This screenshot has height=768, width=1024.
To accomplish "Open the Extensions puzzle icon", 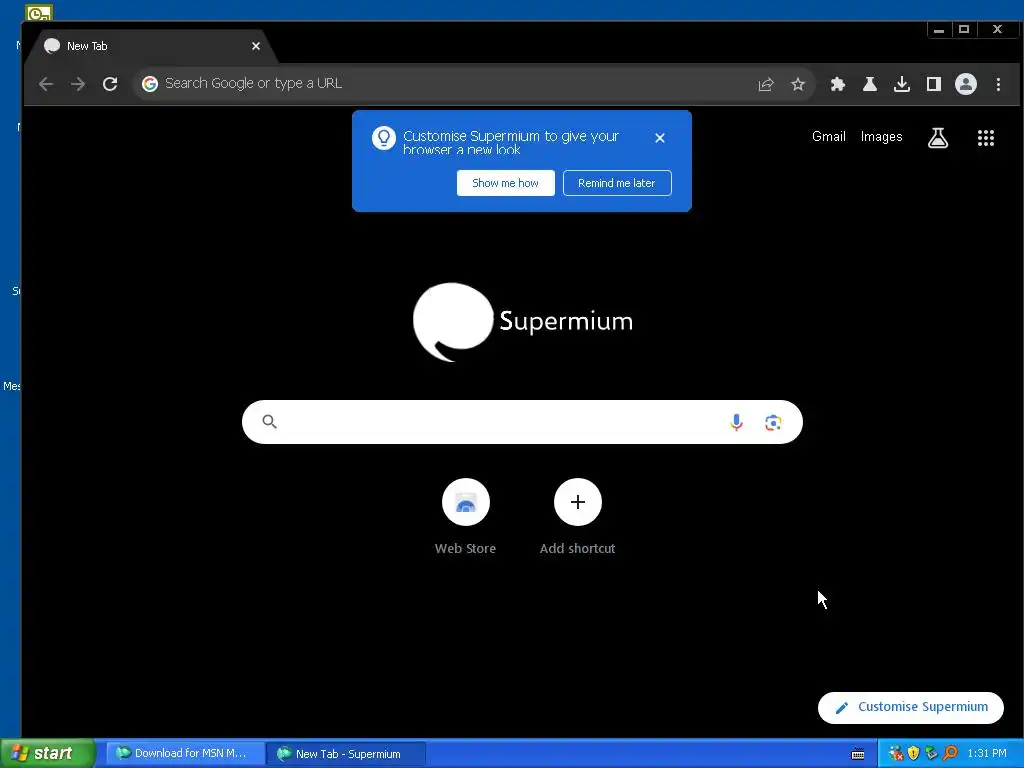I will tap(837, 84).
